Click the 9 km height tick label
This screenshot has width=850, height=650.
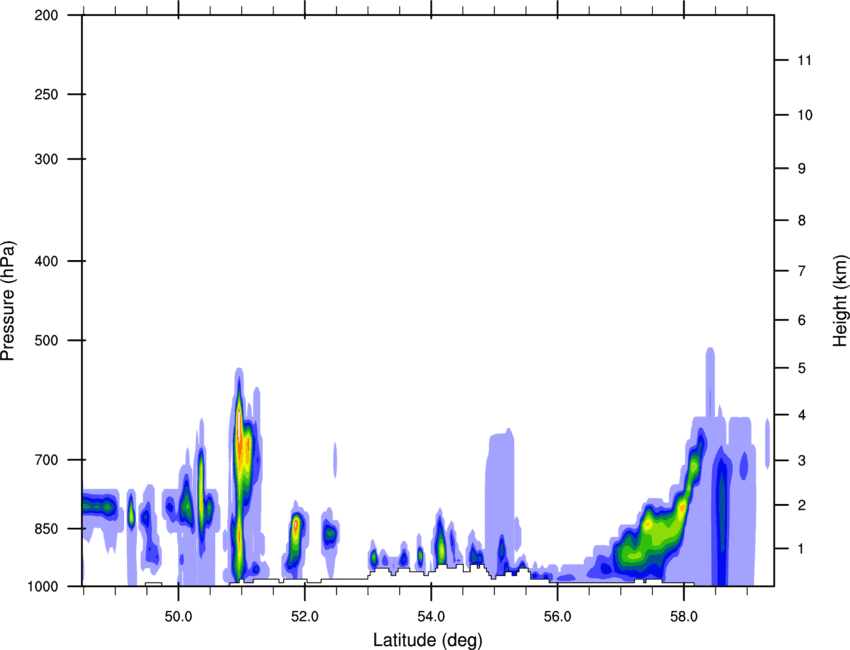(802, 169)
